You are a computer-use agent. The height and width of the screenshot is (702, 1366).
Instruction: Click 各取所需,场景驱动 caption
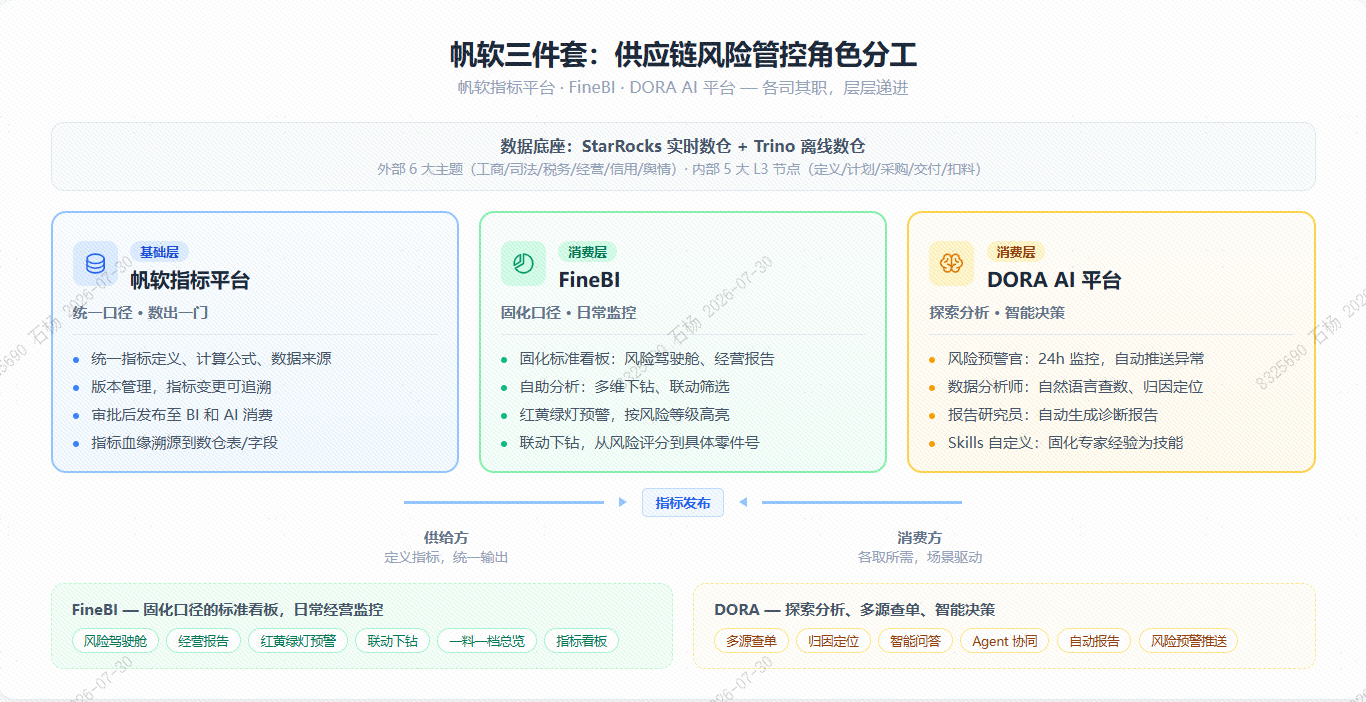click(x=920, y=557)
